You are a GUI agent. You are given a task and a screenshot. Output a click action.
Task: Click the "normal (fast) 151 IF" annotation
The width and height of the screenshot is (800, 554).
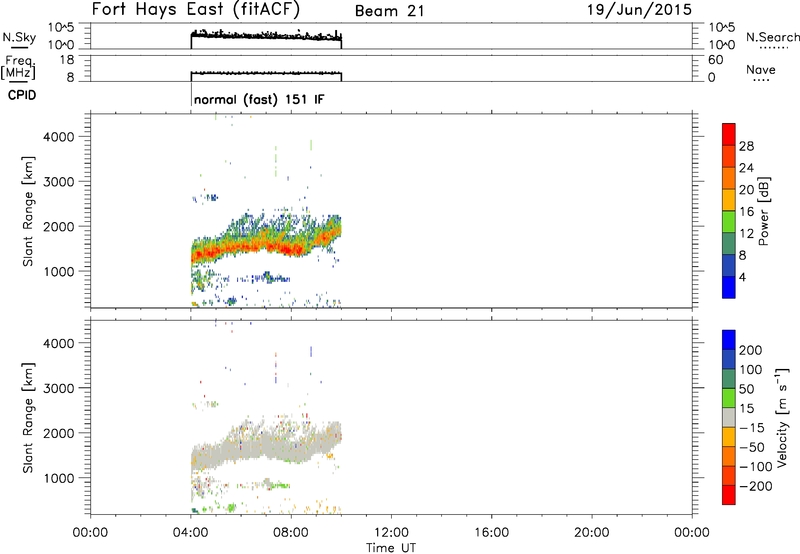(259, 99)
